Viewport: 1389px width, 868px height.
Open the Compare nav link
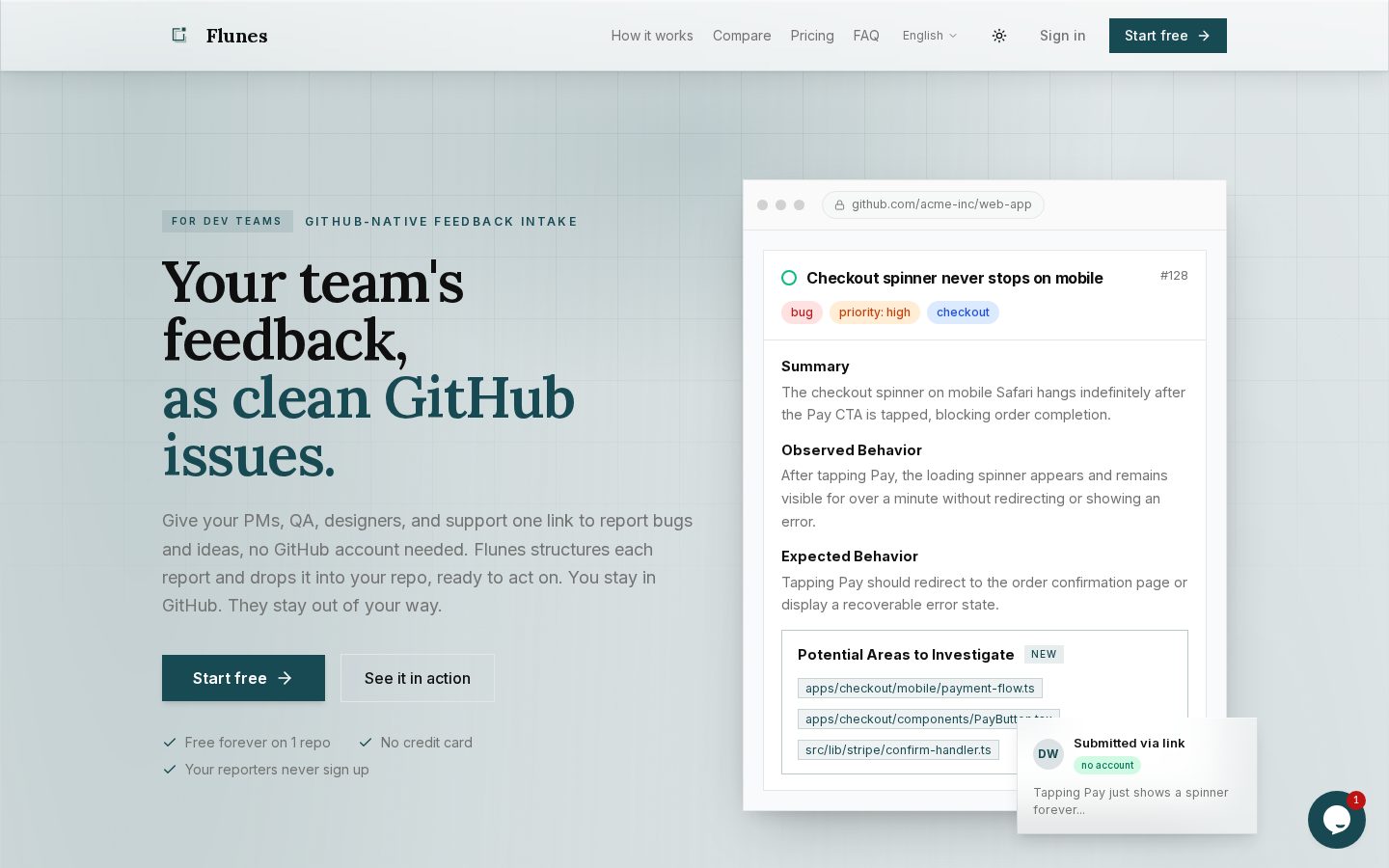tap(742, 36)
